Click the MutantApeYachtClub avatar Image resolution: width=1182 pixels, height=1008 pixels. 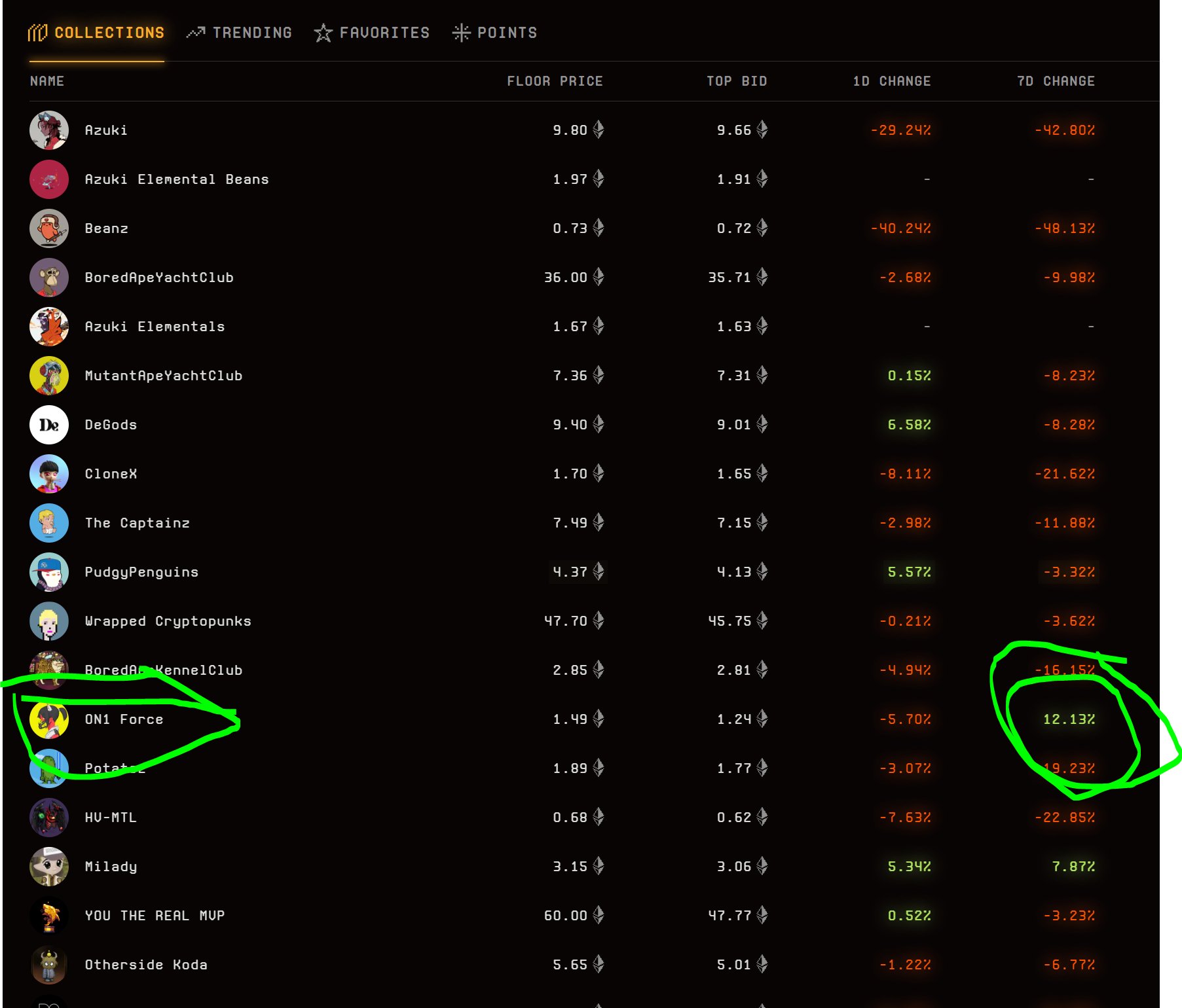coord(49,376)
